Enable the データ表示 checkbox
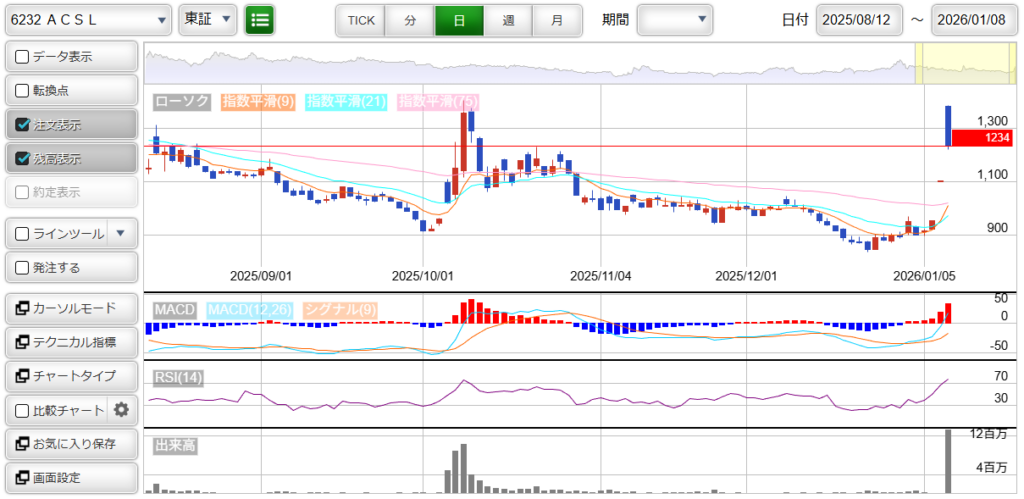 [x=23, y=57]
